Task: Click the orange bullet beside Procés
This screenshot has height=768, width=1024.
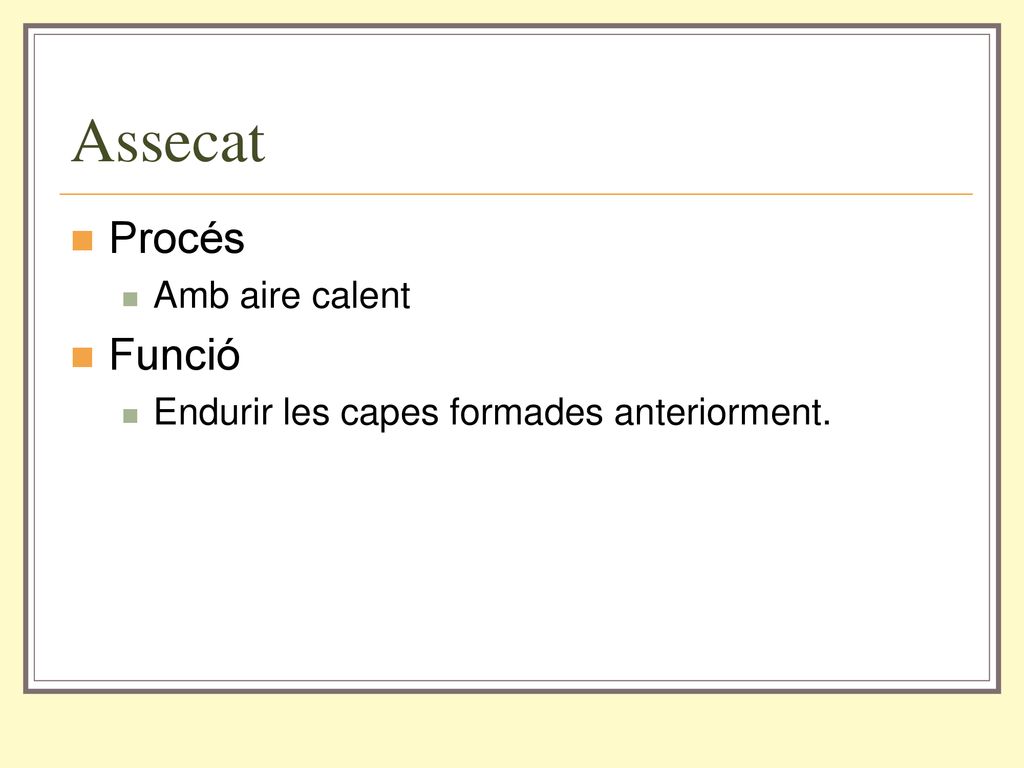Action: (x=82, y=240)
